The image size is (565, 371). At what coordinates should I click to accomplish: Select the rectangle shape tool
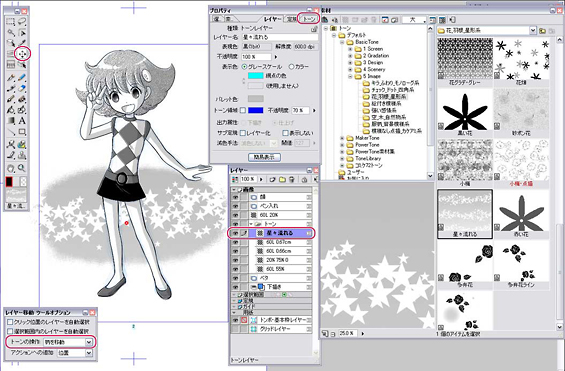22,132
